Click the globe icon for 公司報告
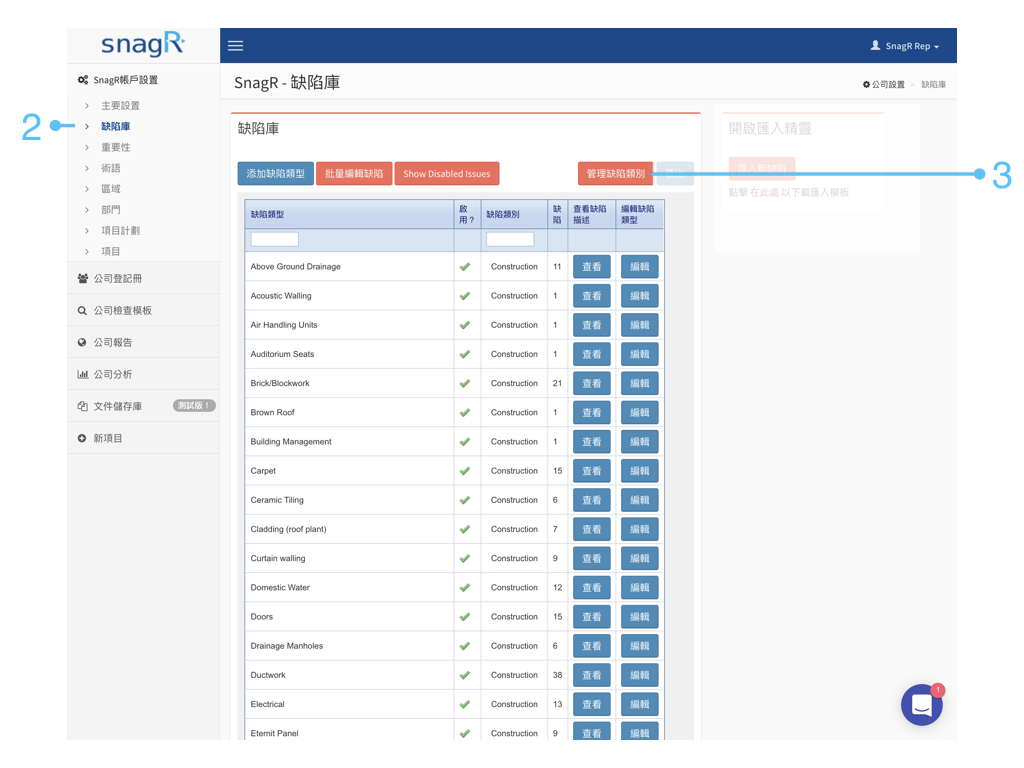Screen dimensions: 1024x768 tap(82, 342)
